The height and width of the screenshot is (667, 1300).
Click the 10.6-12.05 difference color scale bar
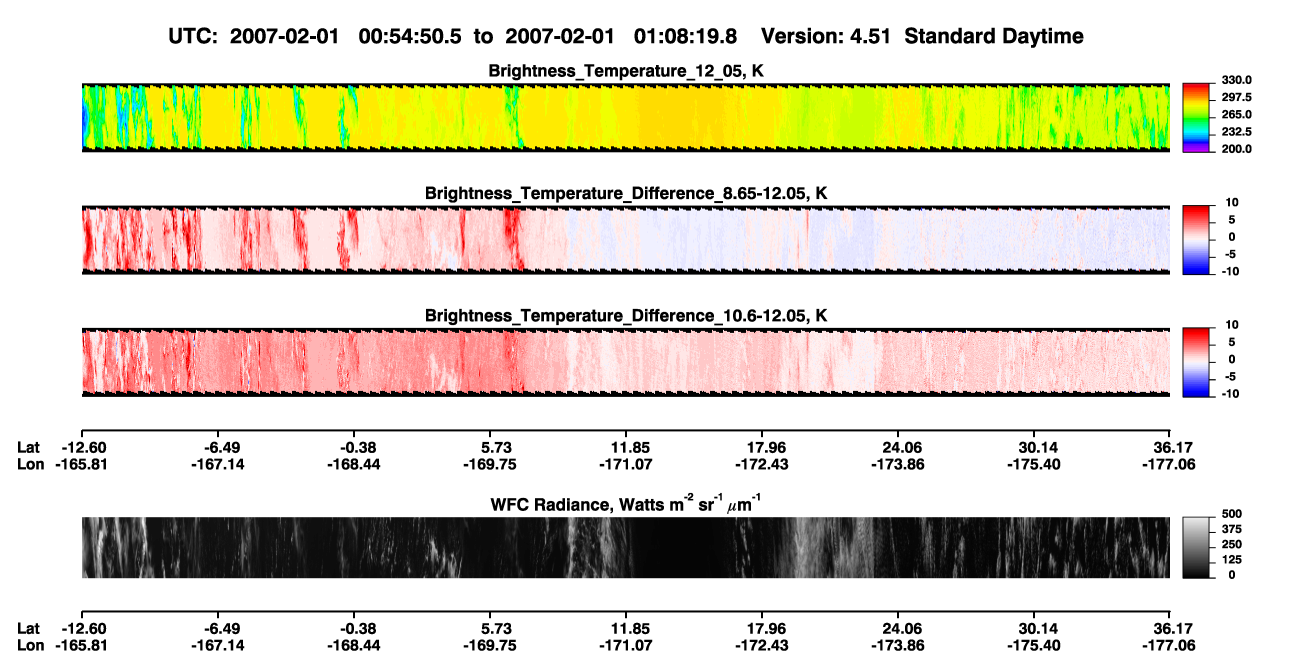point(1196,360)
